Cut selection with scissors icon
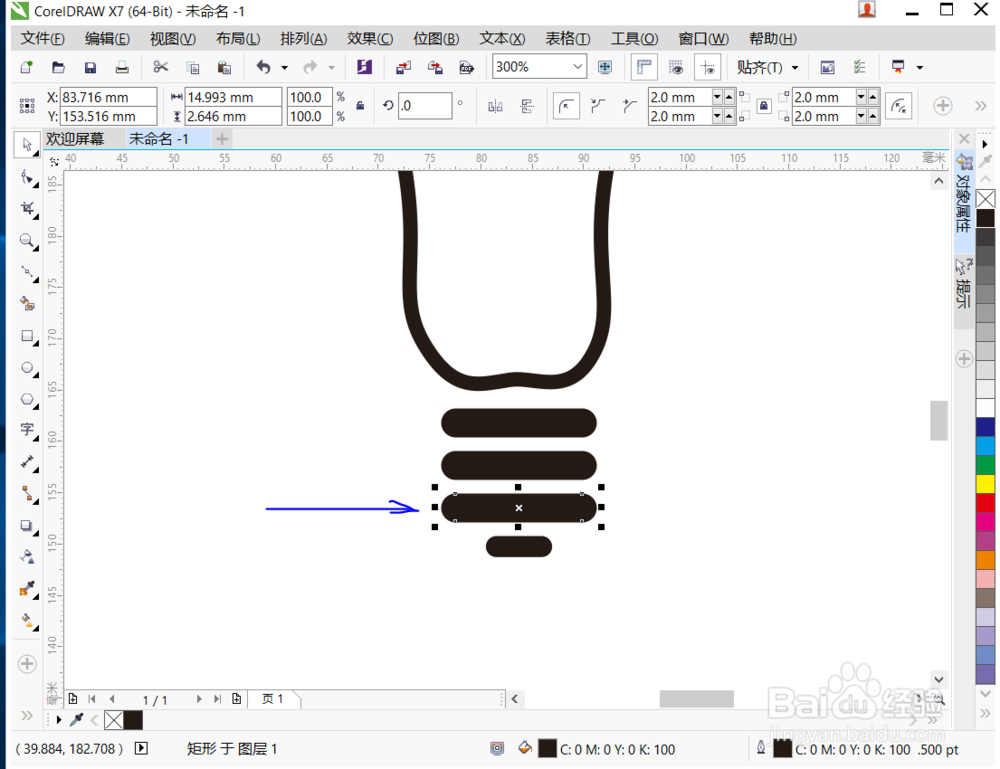1000x769 pixels. click(161, 67)
